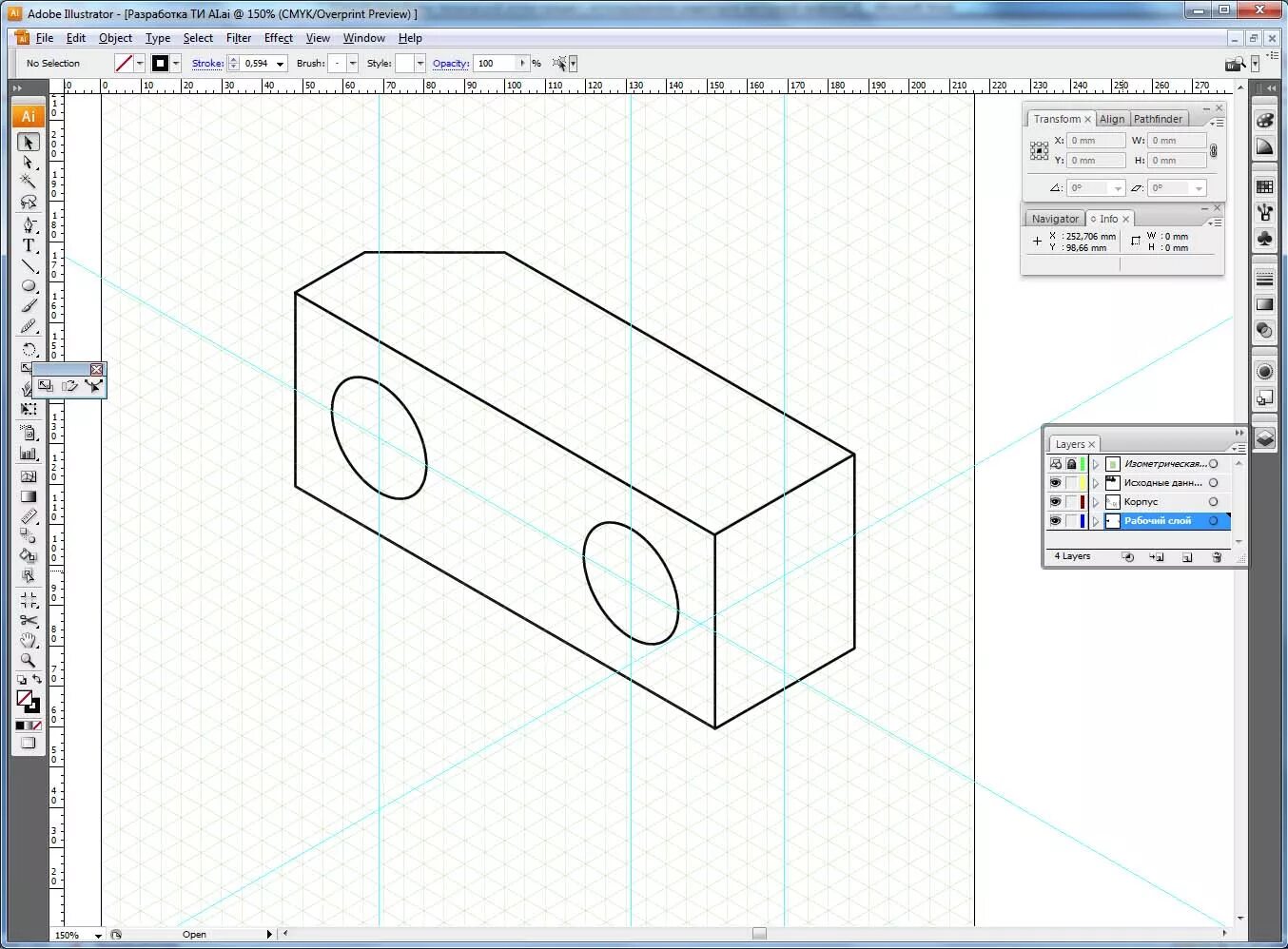Select the Blend tool
This screenshot has height=949, width=1288.
pyautogui.click(x=28, y=535)
